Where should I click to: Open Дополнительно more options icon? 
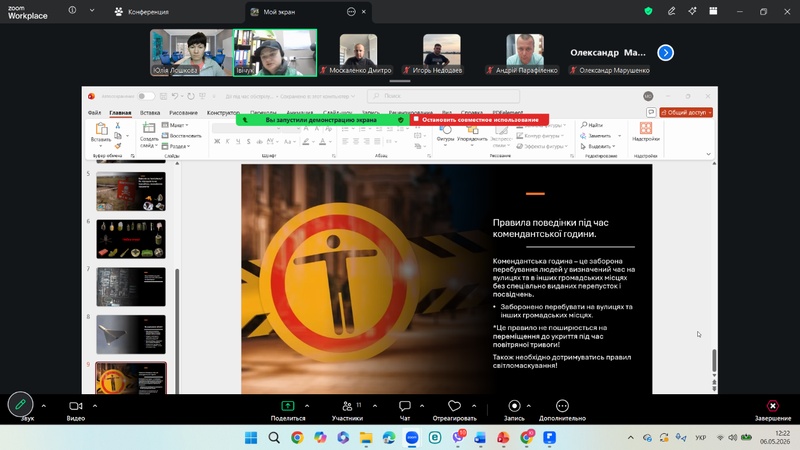coord(562,410)
